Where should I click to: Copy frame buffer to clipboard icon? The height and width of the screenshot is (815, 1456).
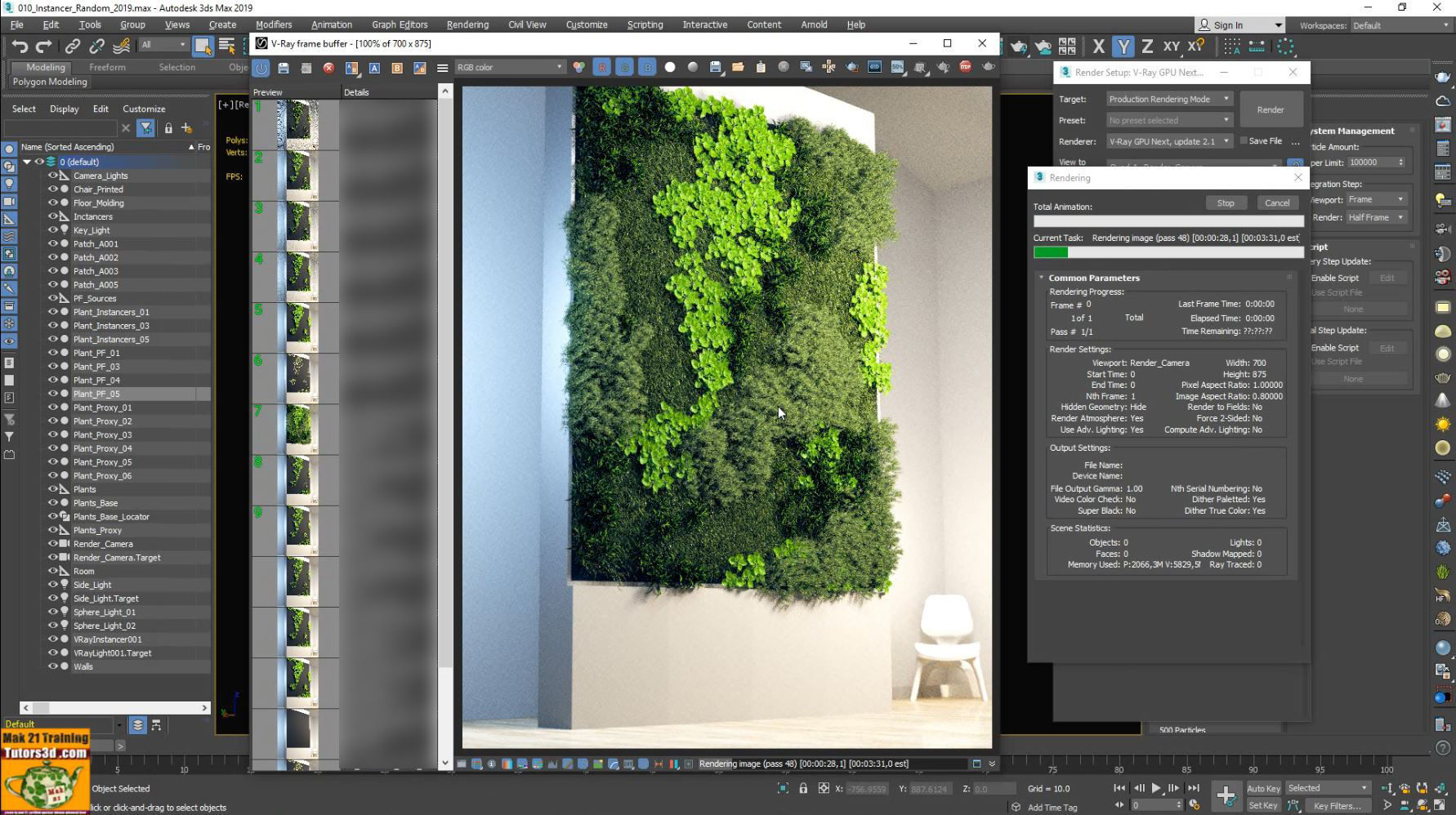point(761,68)
